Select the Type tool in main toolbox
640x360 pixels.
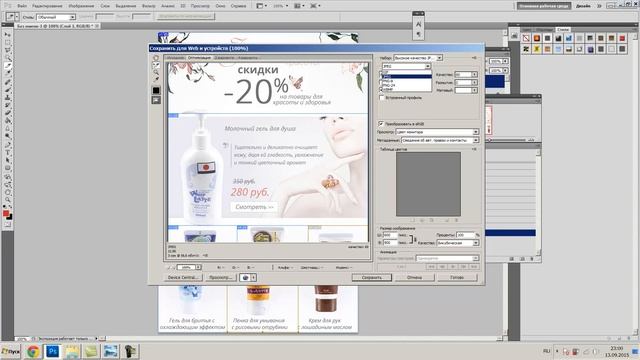(7, 152)
